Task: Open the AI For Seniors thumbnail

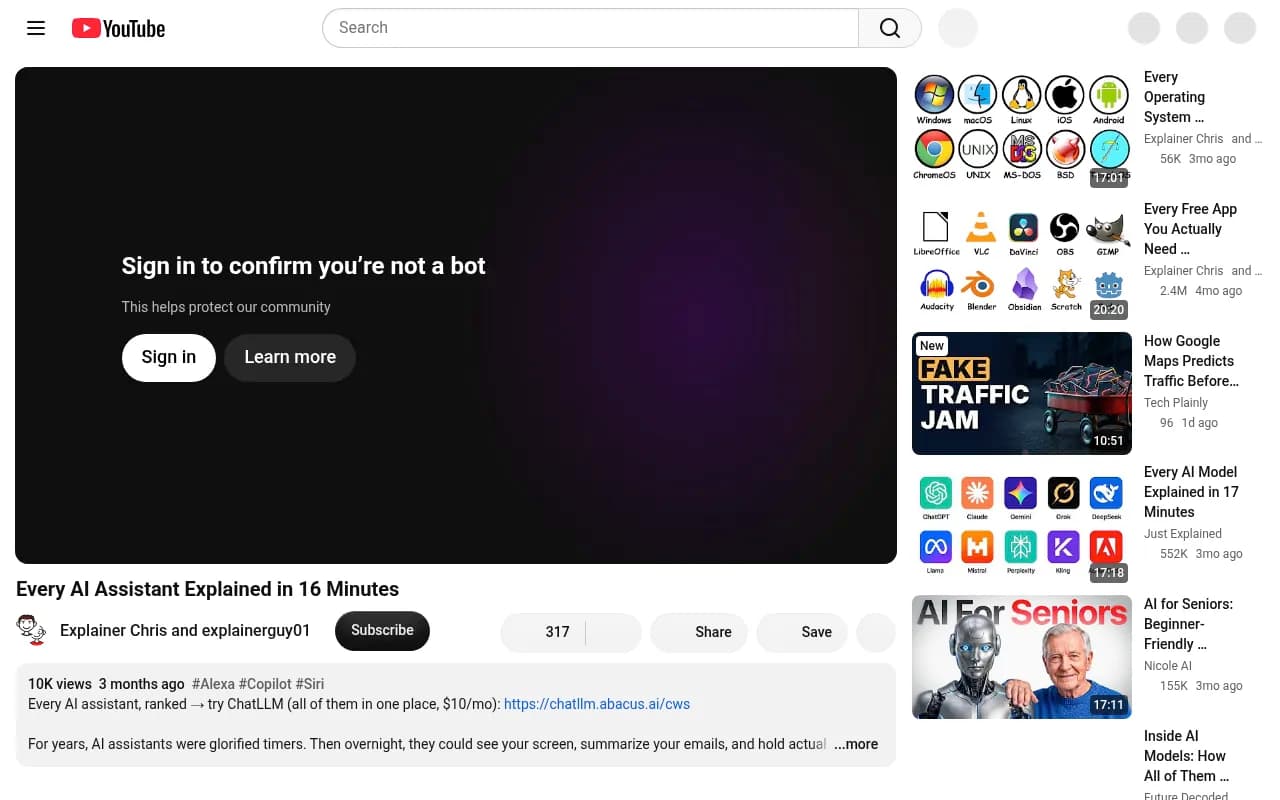Action: (x=1022, y=657)
